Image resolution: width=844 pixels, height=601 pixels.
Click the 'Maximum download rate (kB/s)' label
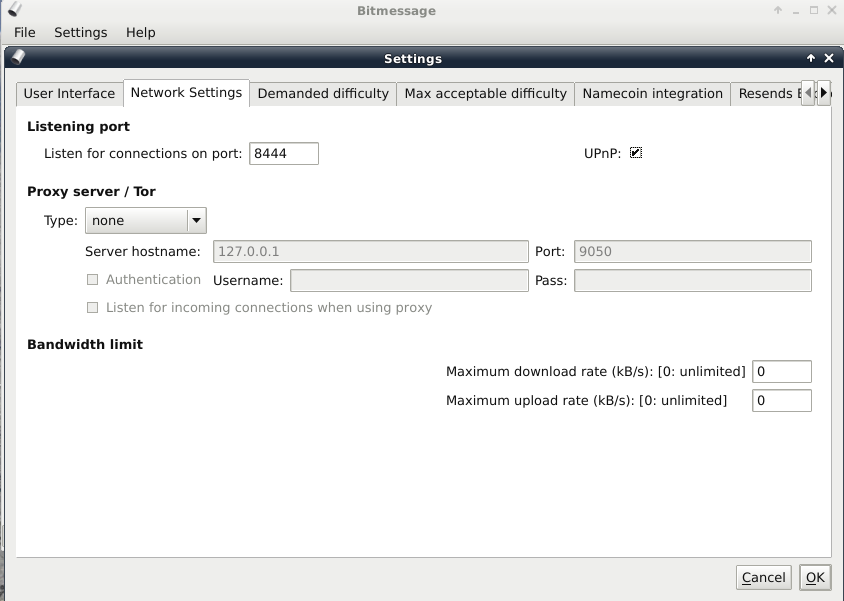point(596,371)
